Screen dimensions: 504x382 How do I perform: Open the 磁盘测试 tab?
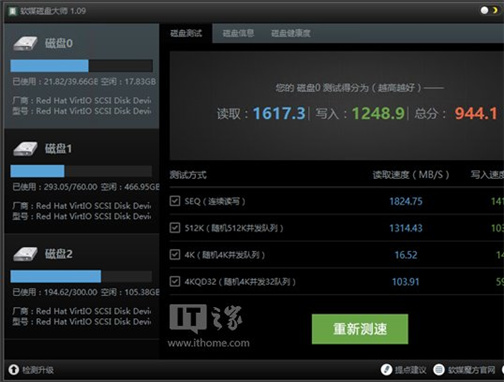[186, 33]
